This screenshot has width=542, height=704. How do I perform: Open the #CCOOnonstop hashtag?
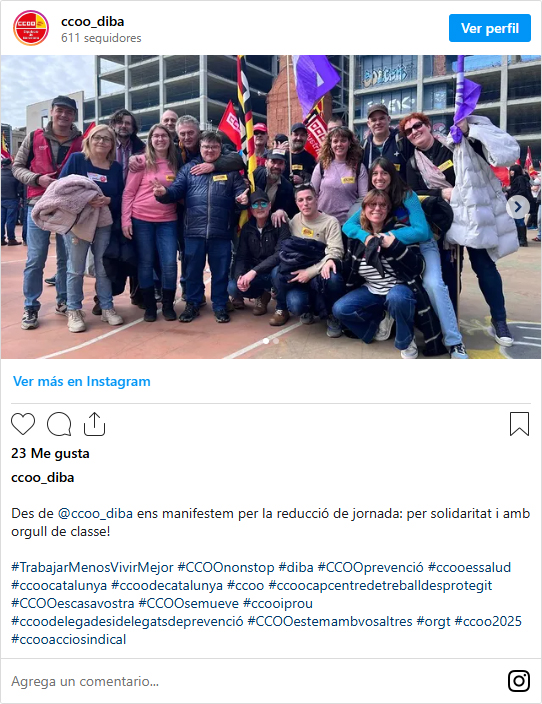pyautogui.click(x=226, y=567)
